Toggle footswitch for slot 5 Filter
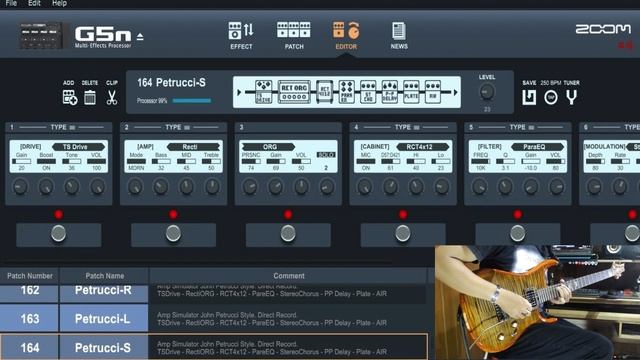The width and height of the screenshot is (640, 360). (x=518, y=234)
